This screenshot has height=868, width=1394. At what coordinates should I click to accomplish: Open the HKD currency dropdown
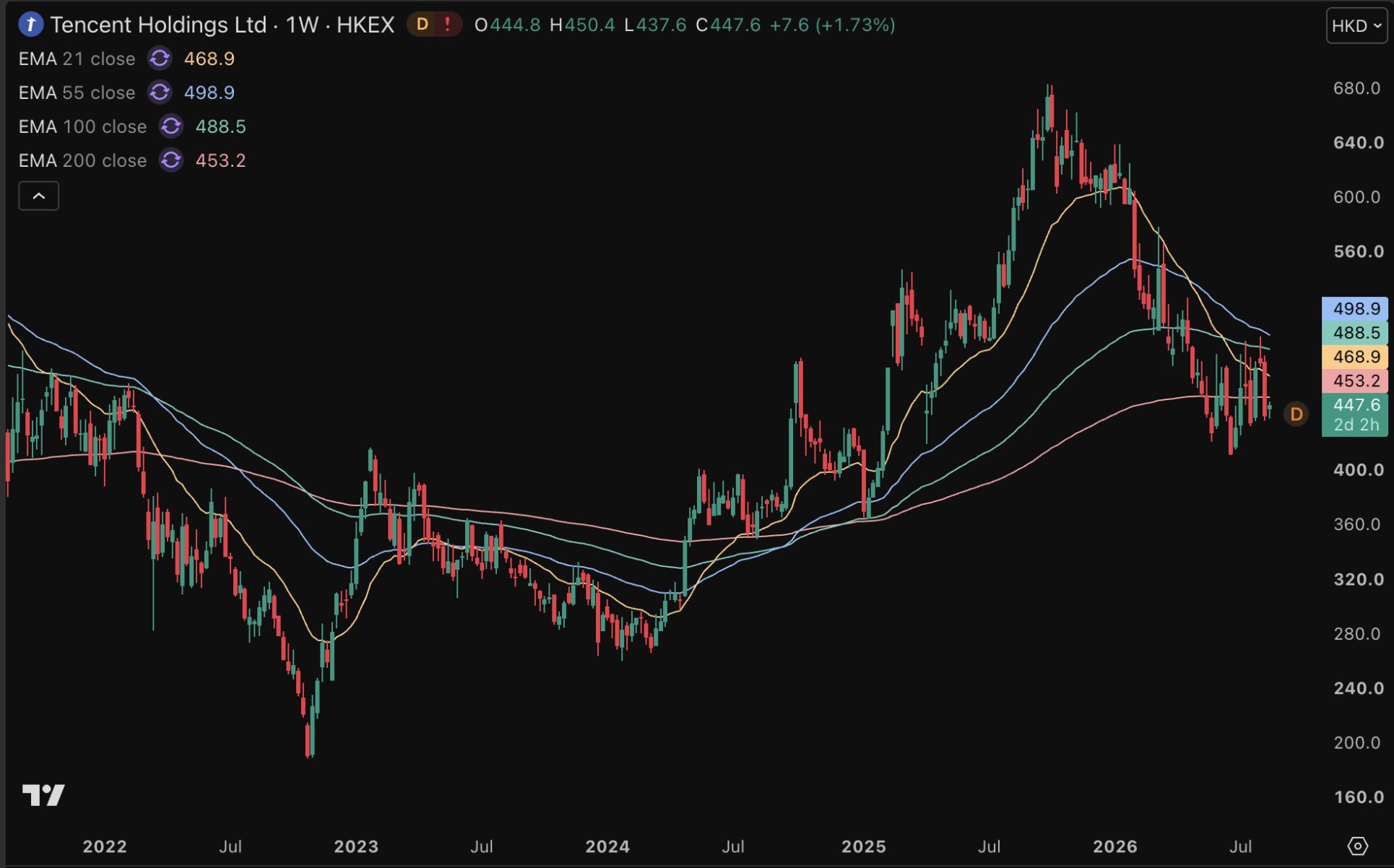1356,26
